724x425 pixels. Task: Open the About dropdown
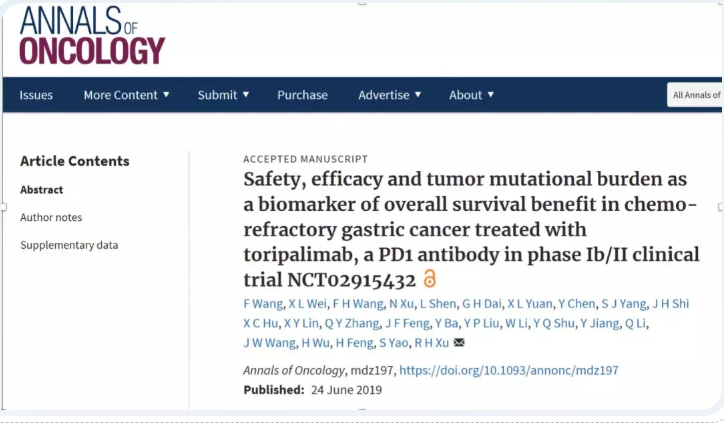pos(471,95)
